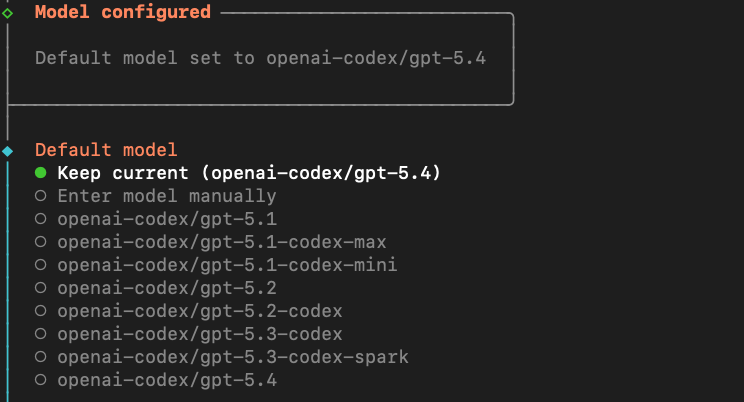Image resolution: width=744 pixels, height=402 pixels.
Task: Click the hollow circle before gpt-5.2-codex
Action: pyautogui.click(x=41, y=311)
